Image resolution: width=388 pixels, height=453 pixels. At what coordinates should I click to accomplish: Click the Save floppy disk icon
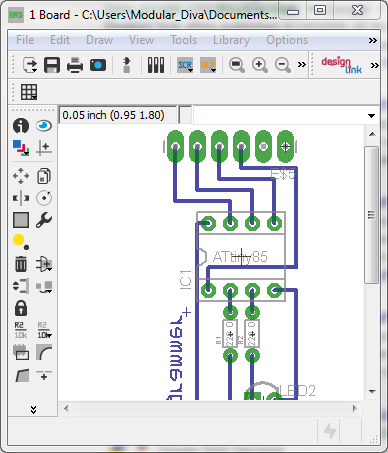click(x=52, y=65)
